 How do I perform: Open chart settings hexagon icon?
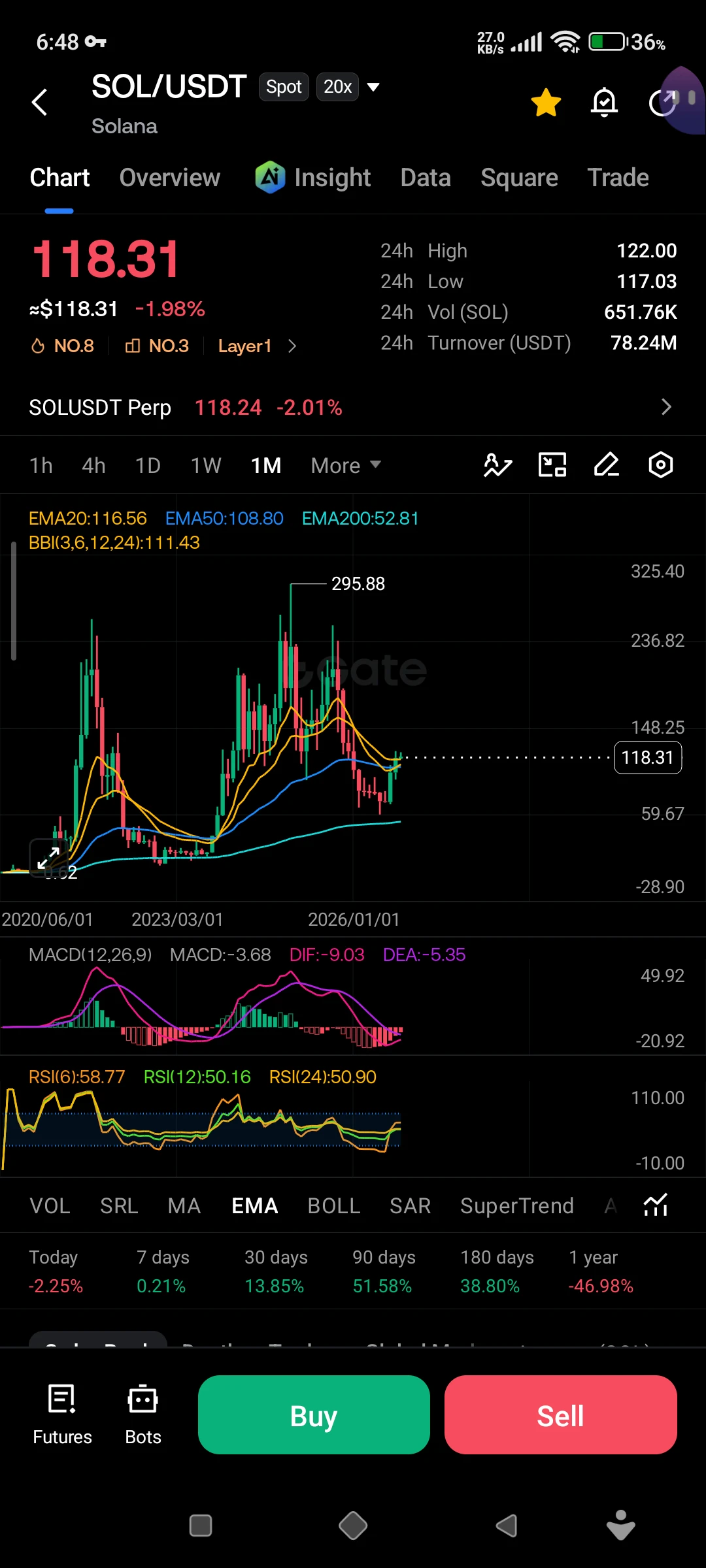pyautogui.click(x=661, y=465)
